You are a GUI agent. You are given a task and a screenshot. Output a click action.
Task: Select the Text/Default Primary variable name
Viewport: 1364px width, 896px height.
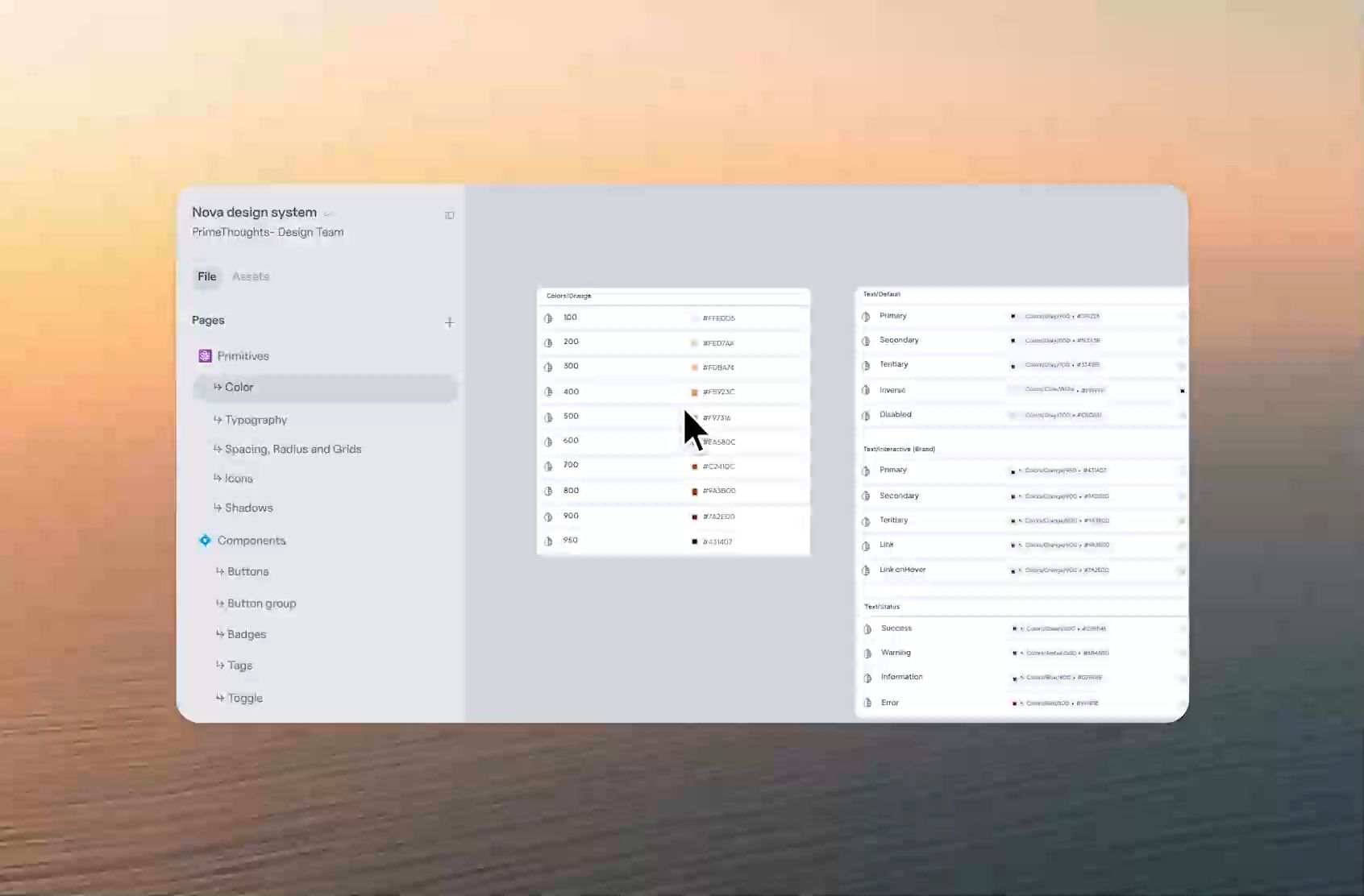[893, 316]
